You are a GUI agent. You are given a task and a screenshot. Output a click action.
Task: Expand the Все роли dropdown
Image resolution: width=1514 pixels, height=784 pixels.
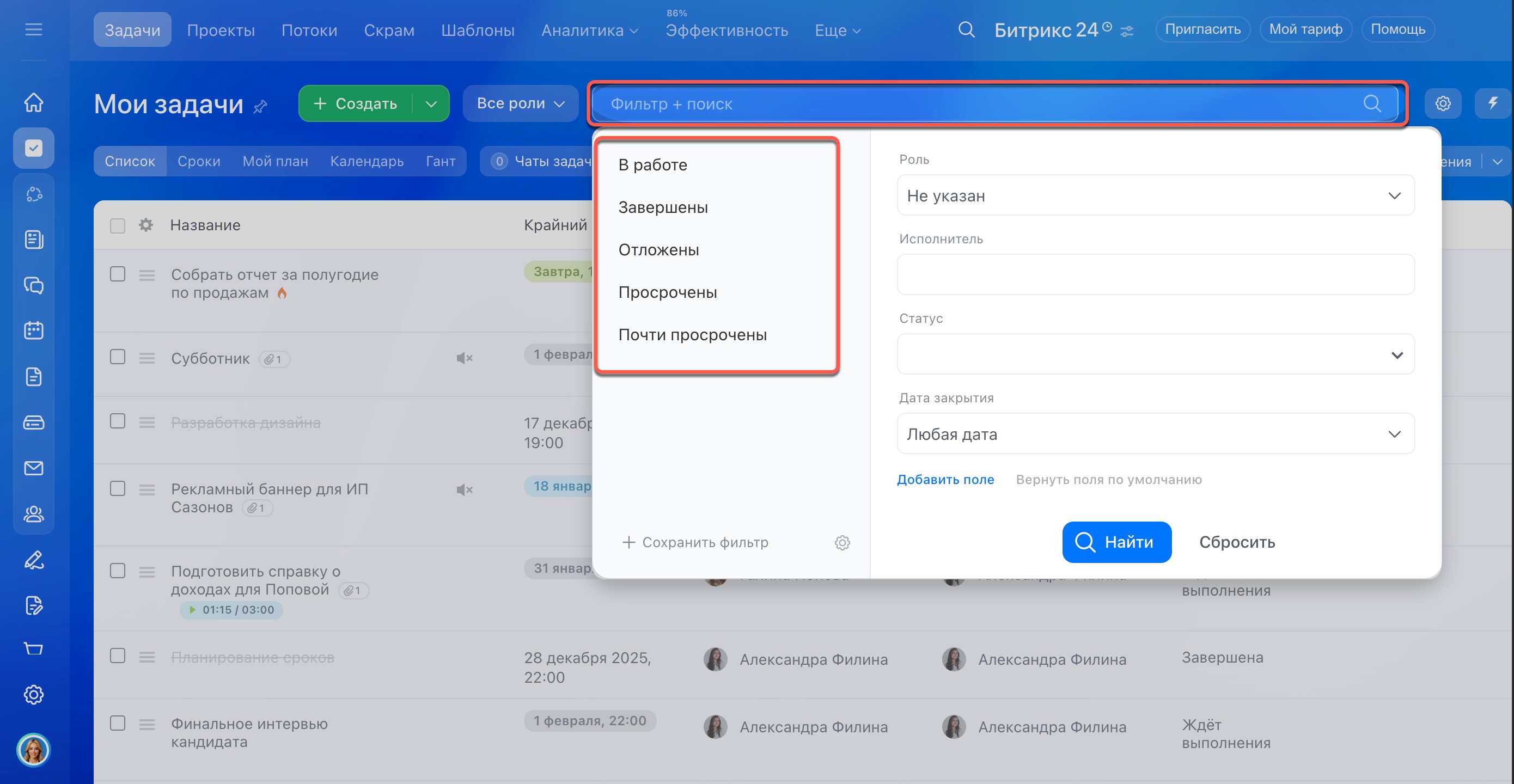pos(520,103)
